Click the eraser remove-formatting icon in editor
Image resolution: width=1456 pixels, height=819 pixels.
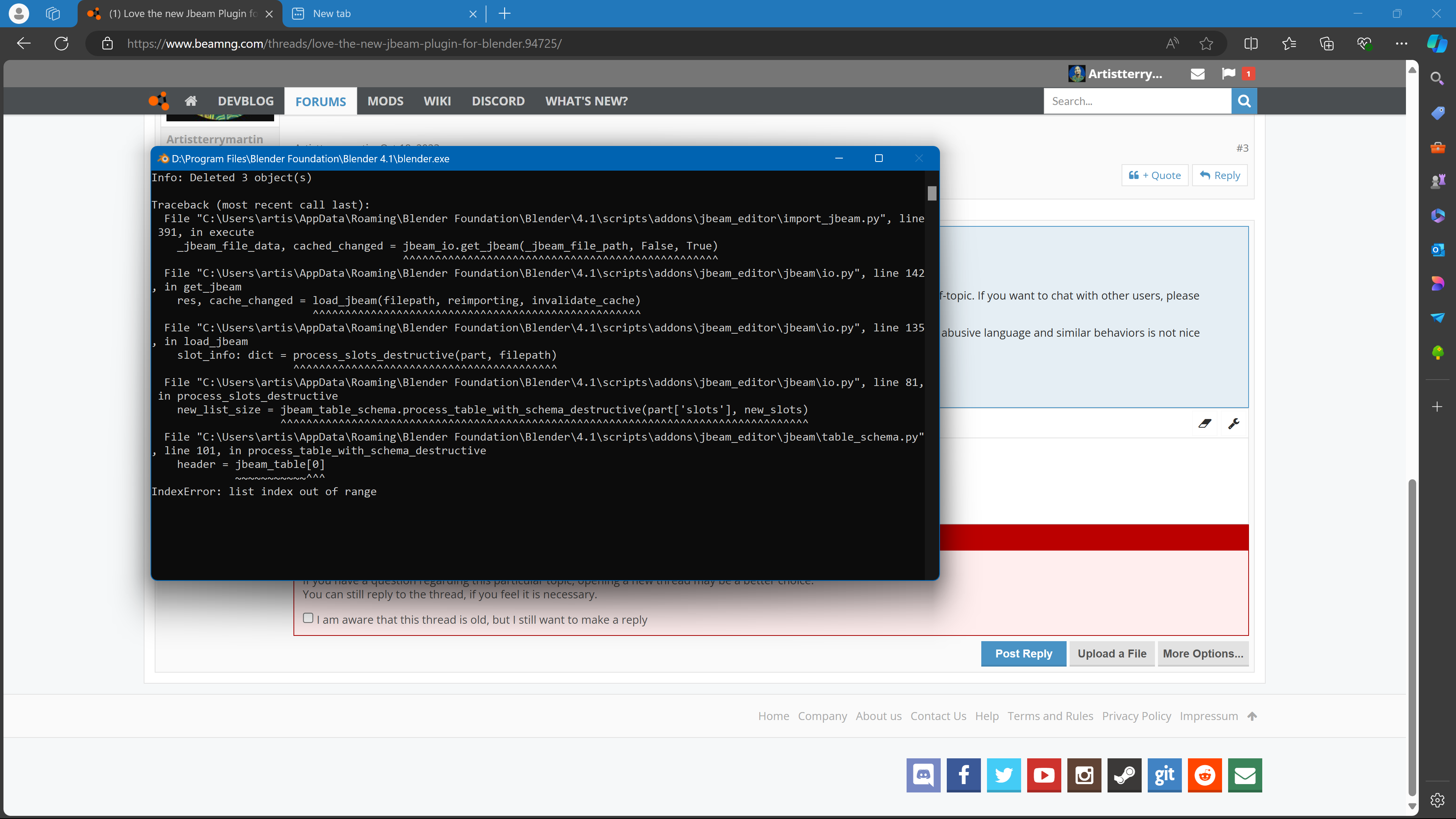[1205, 424]
